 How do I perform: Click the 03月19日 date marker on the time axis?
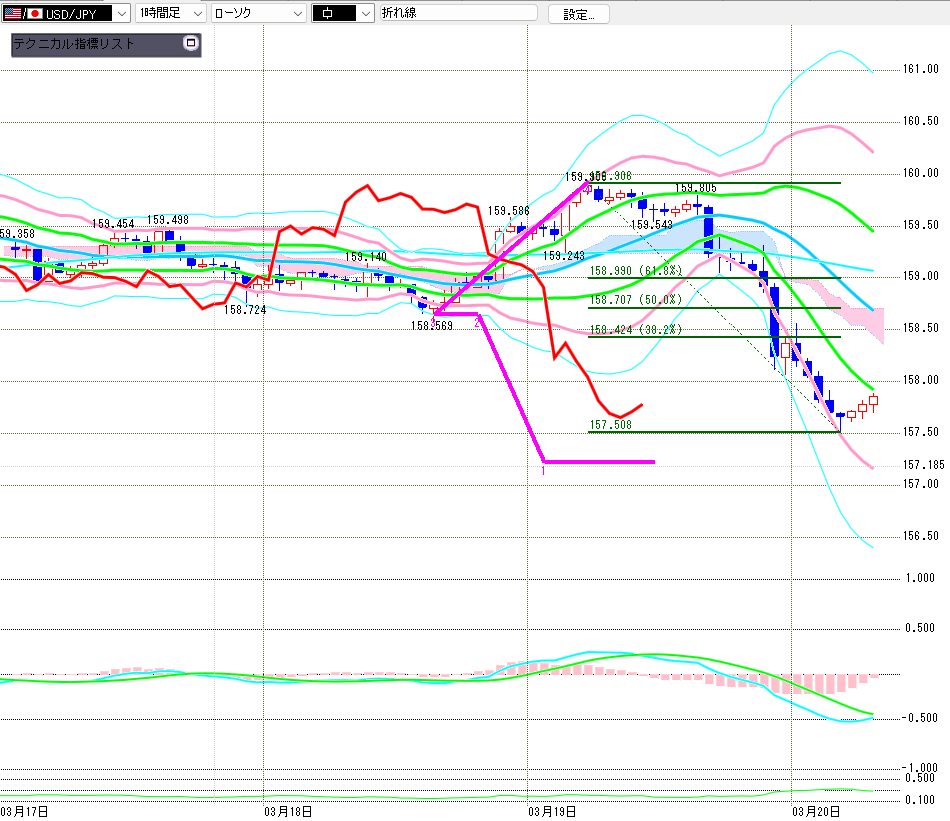[550, 810]
